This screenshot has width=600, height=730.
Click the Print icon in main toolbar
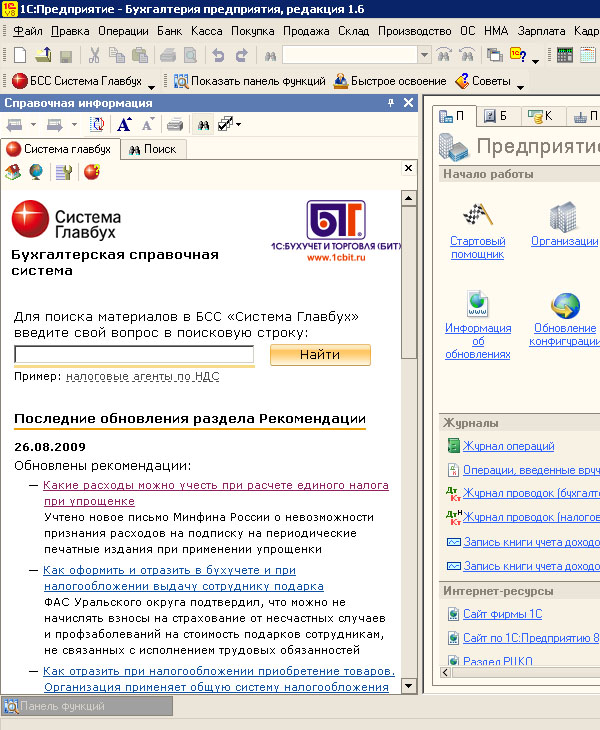pos(168,56)
